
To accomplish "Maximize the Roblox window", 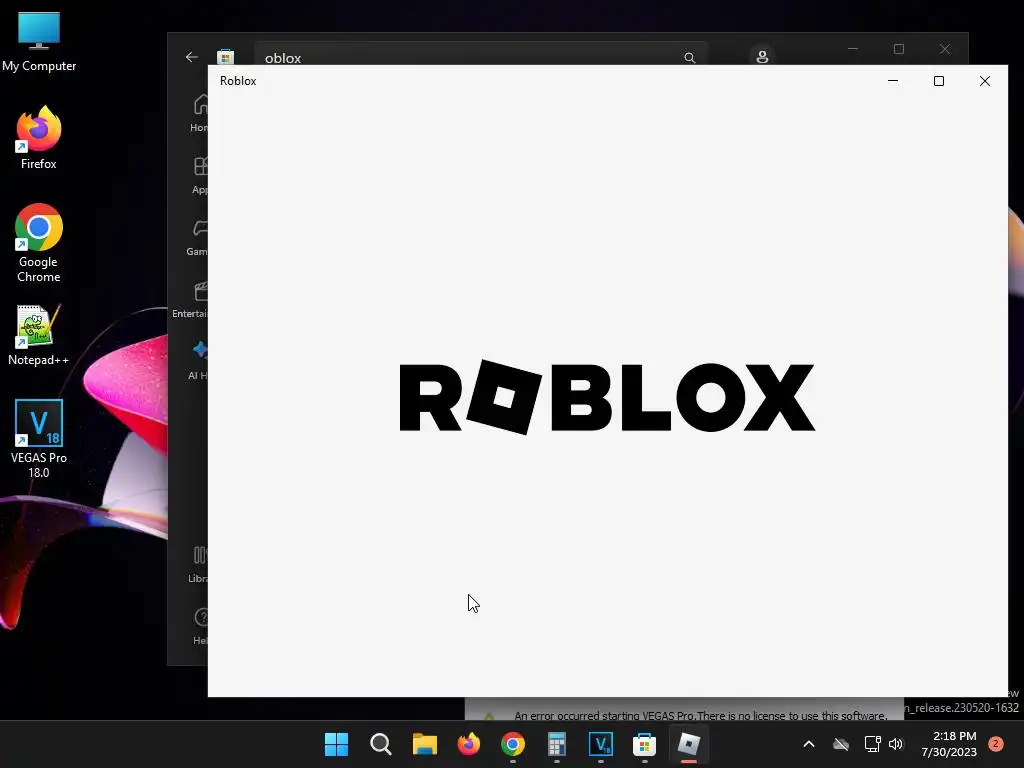I will (938, 81).
